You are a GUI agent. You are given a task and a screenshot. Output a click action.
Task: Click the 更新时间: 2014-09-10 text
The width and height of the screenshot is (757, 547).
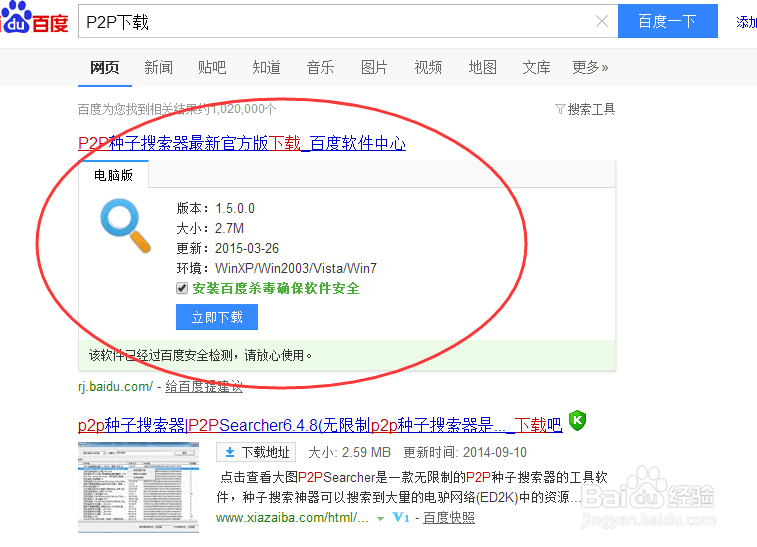point(465,452)
